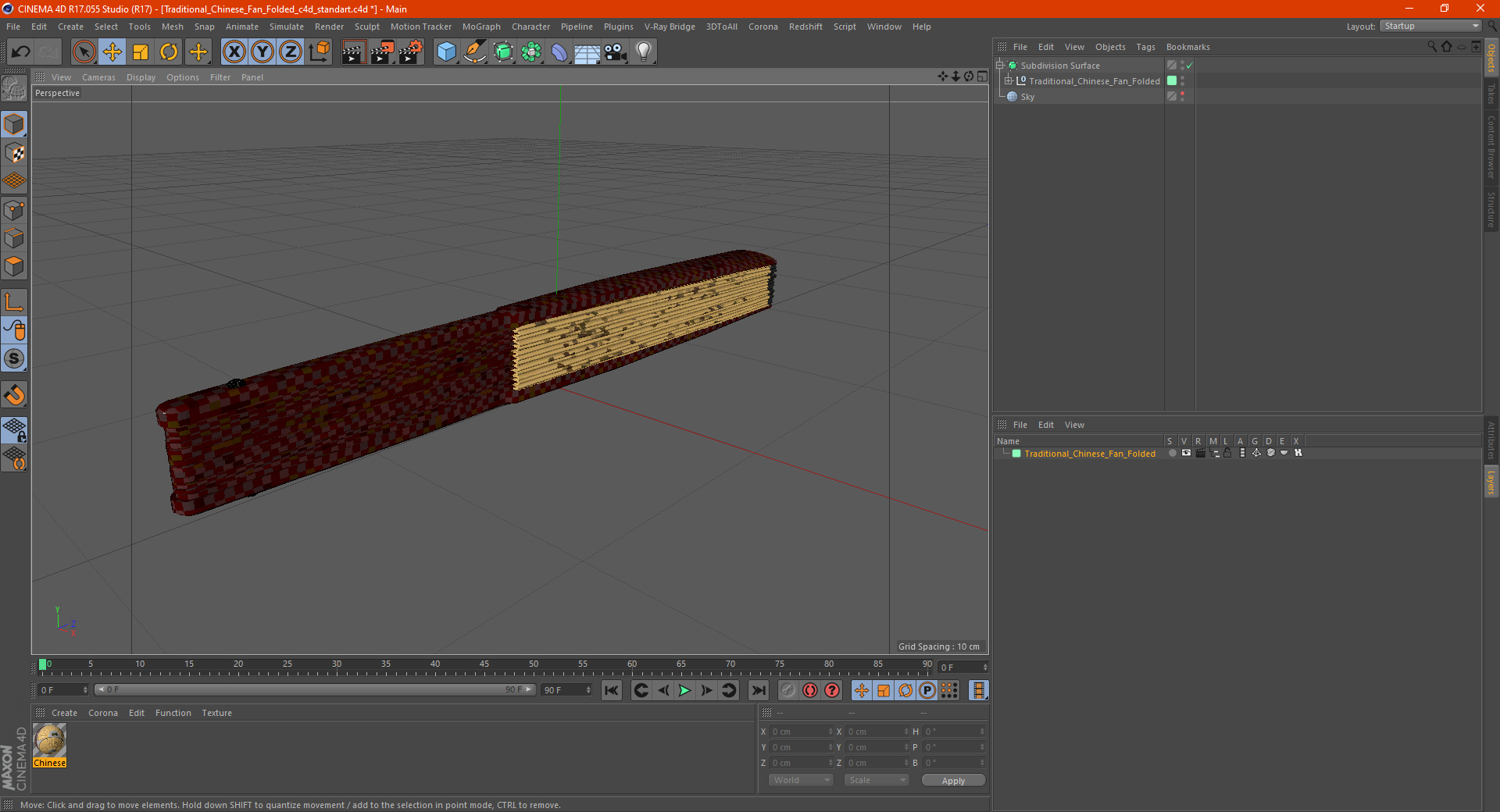Enable Points mode in left sidebar
Screen dimensions: 1500x812
click(x=14, y=210)
